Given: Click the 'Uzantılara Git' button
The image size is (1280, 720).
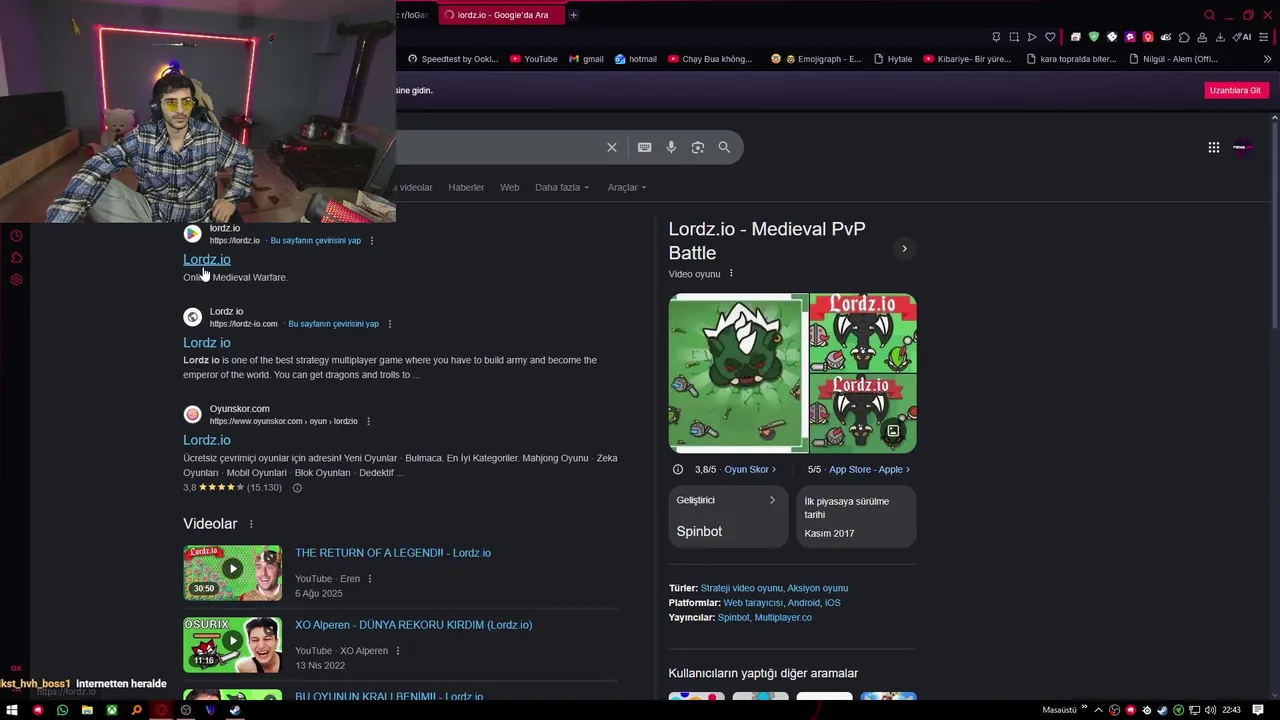Looking at the screenshot, I should click(1236, 90).
